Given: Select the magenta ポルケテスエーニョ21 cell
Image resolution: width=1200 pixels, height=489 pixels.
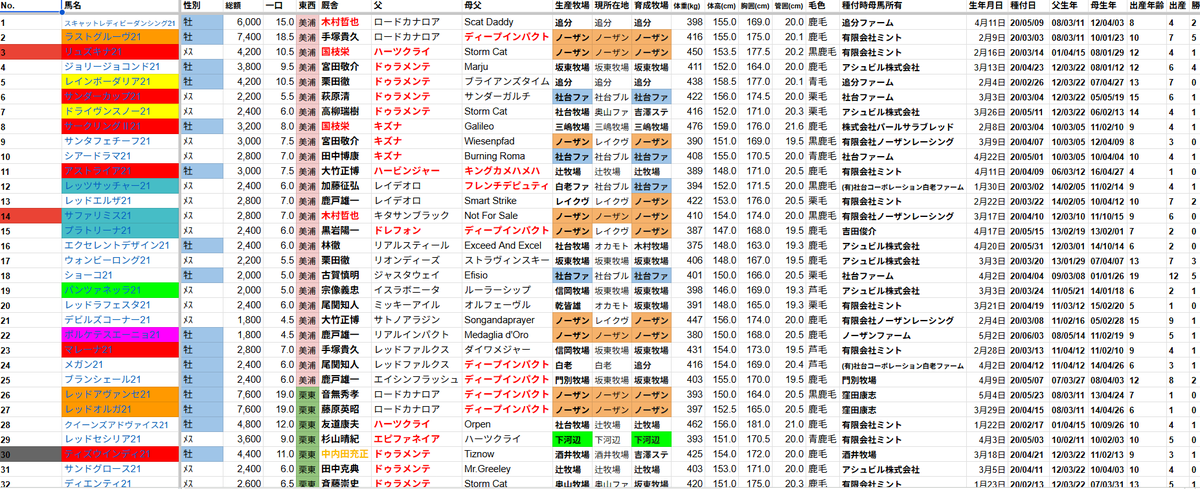Looking at the screenshot, I should (121, 334).
